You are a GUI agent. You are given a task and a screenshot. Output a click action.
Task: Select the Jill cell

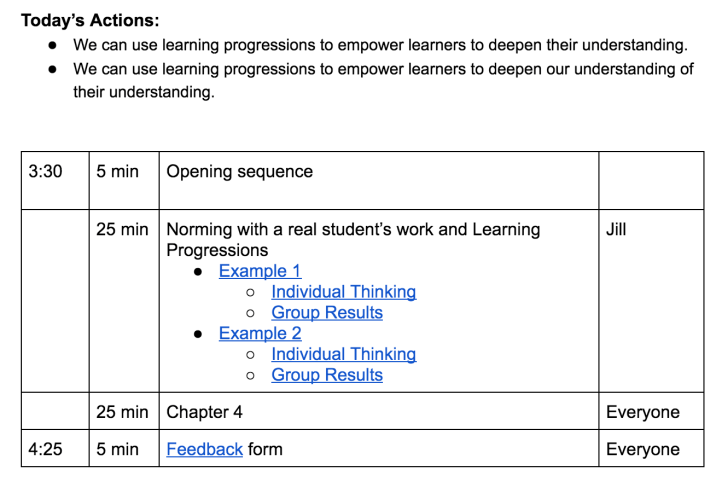click(x=620, y=229)
